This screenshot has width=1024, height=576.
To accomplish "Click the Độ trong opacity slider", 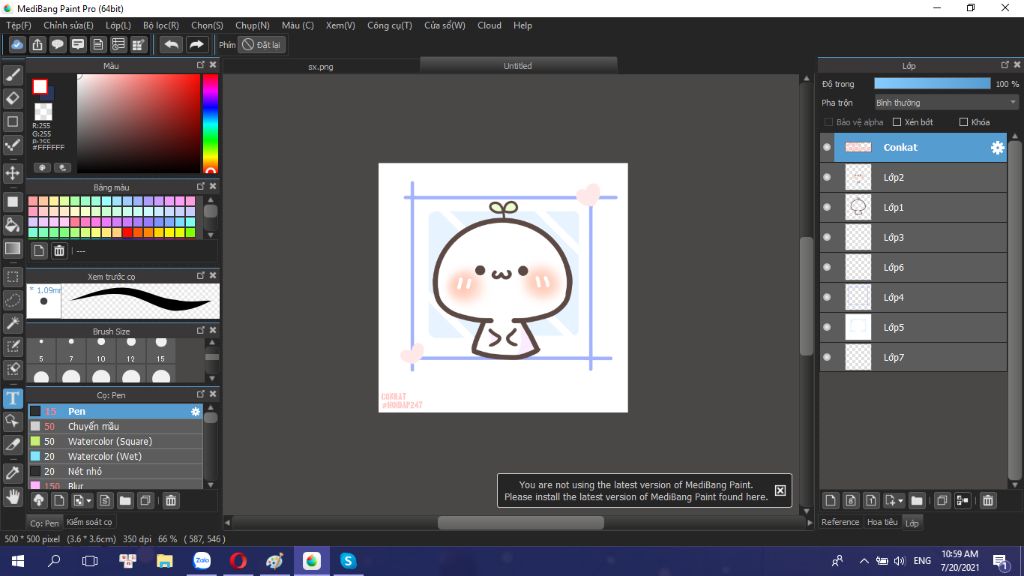I will [932, 84].
